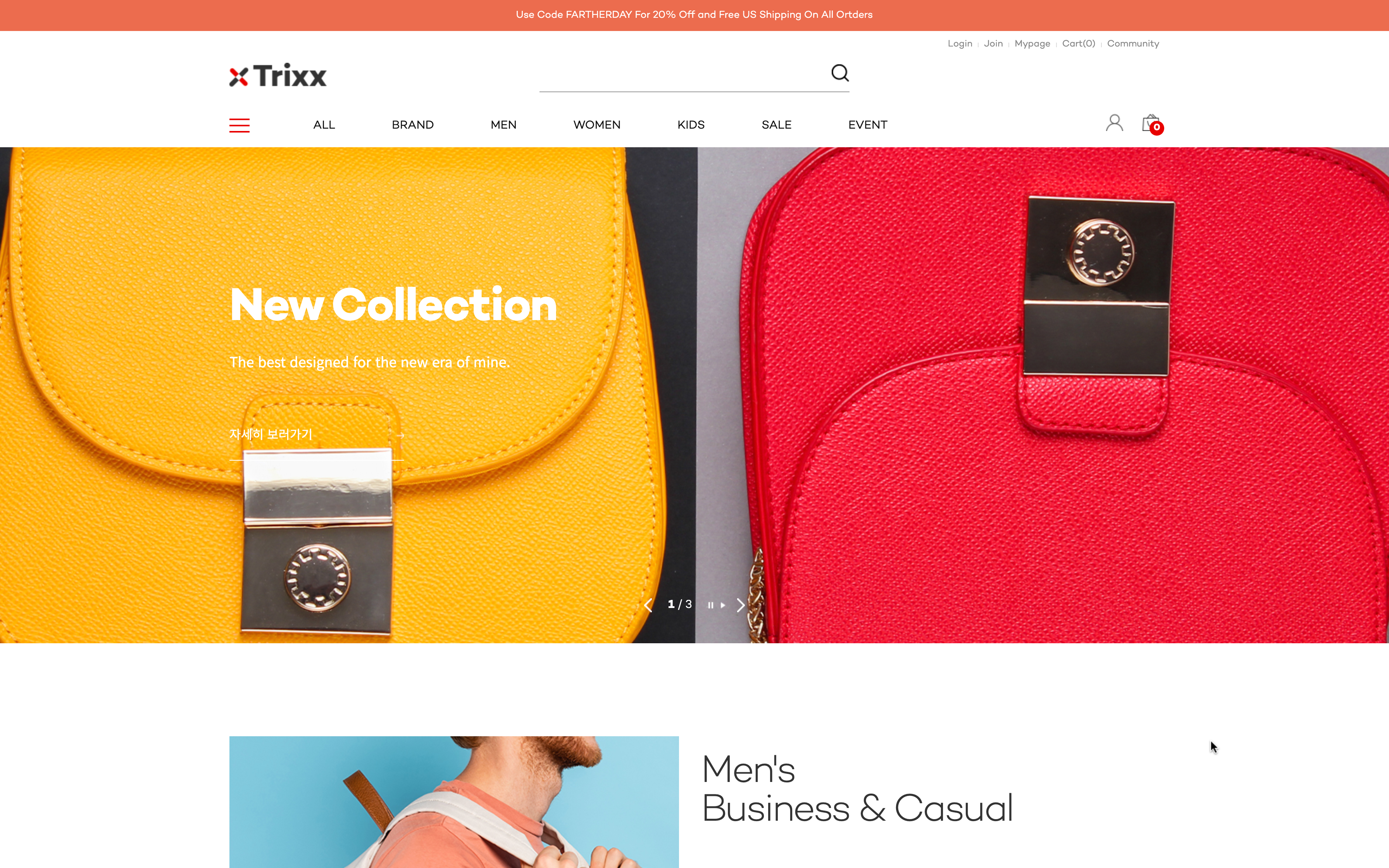Select the SALE menu item

coord(776,124)
